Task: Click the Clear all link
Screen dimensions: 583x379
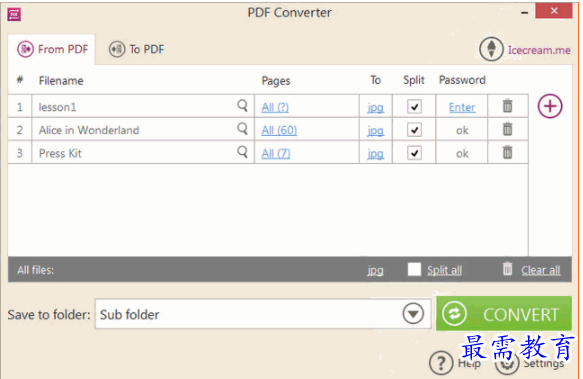Action: 541,270
